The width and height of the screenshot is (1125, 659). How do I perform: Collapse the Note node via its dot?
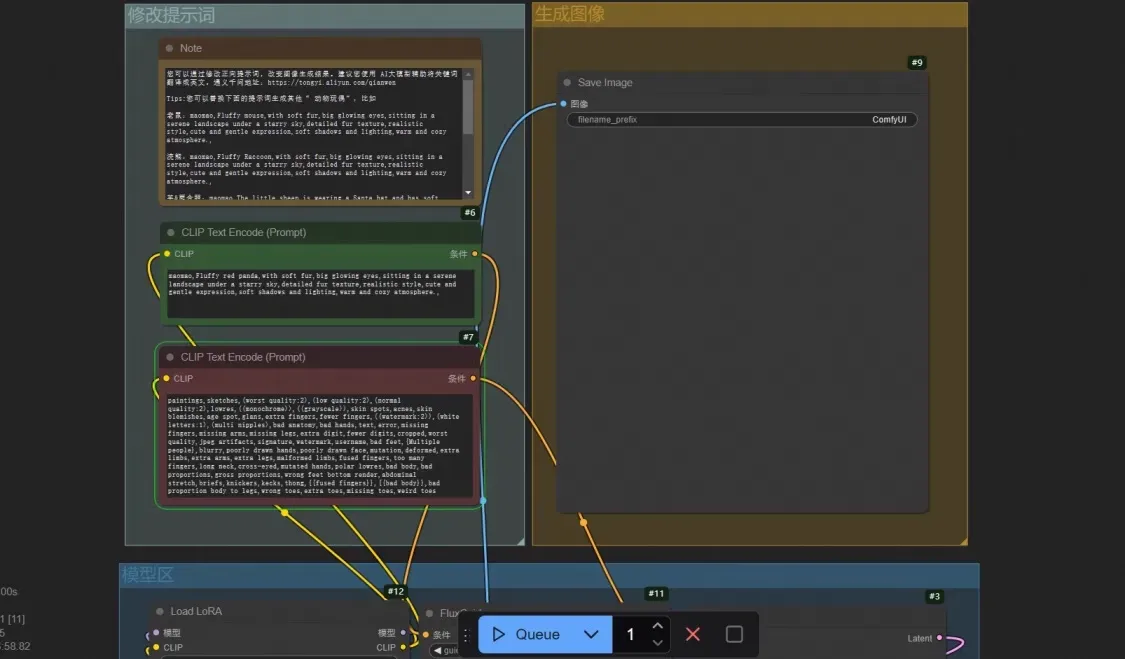[x=169, y=48]
